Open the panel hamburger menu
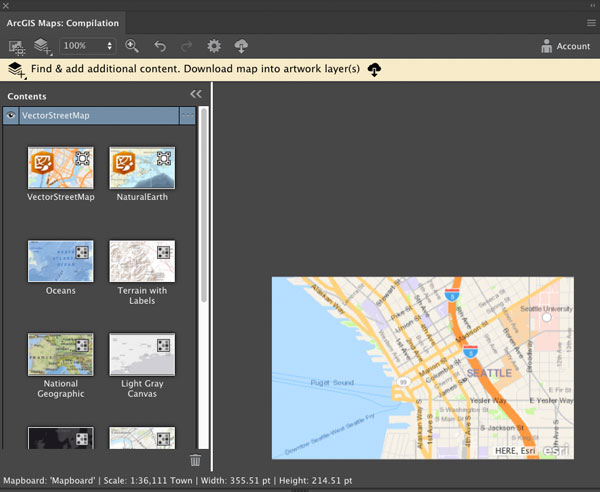Screen dimensions: 600x492 591,23
